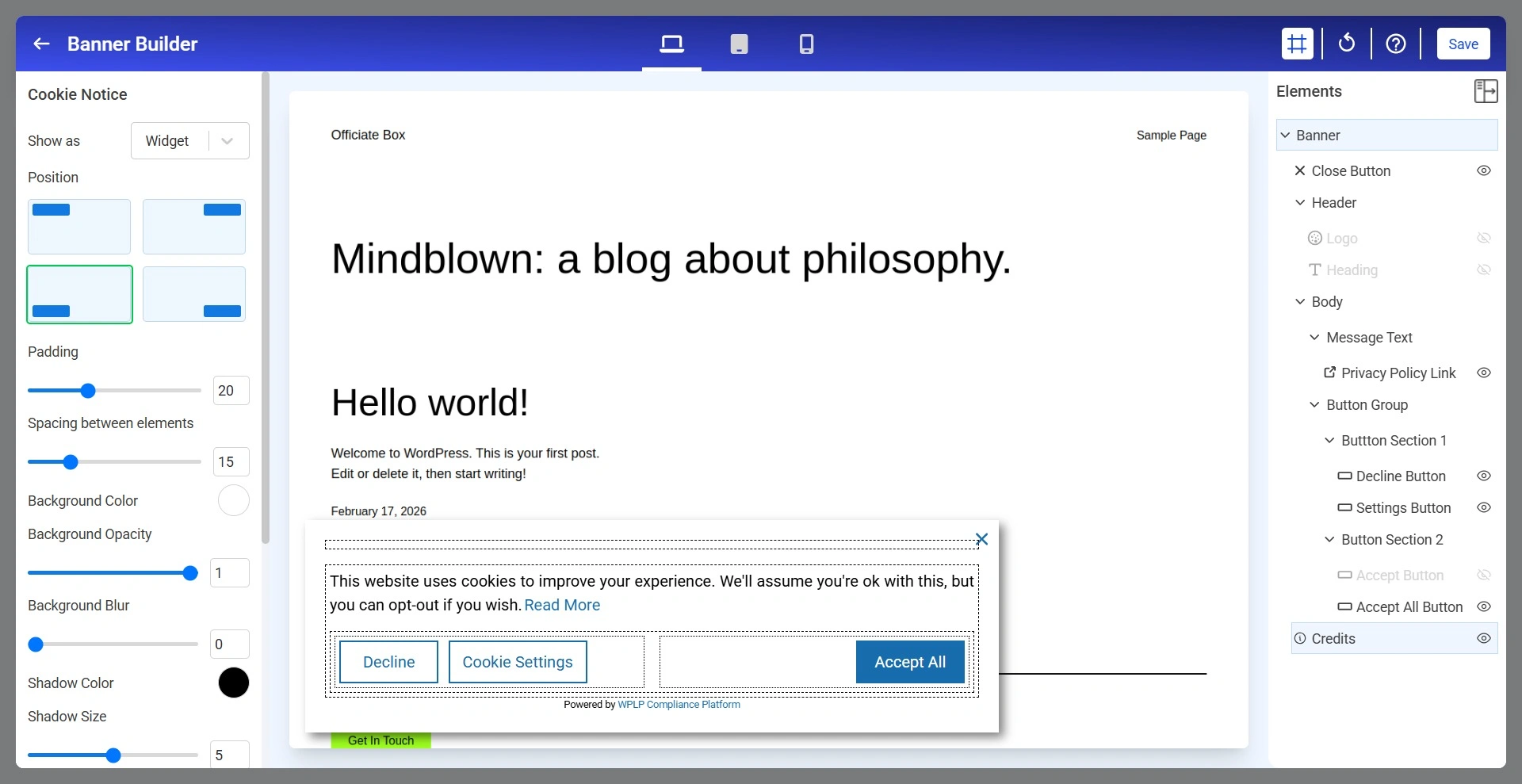Image resolution: width=1522 pixels, height=784 pixels.
Task: Select the Credits info icon in Elements
Action: coord(1300,638)
